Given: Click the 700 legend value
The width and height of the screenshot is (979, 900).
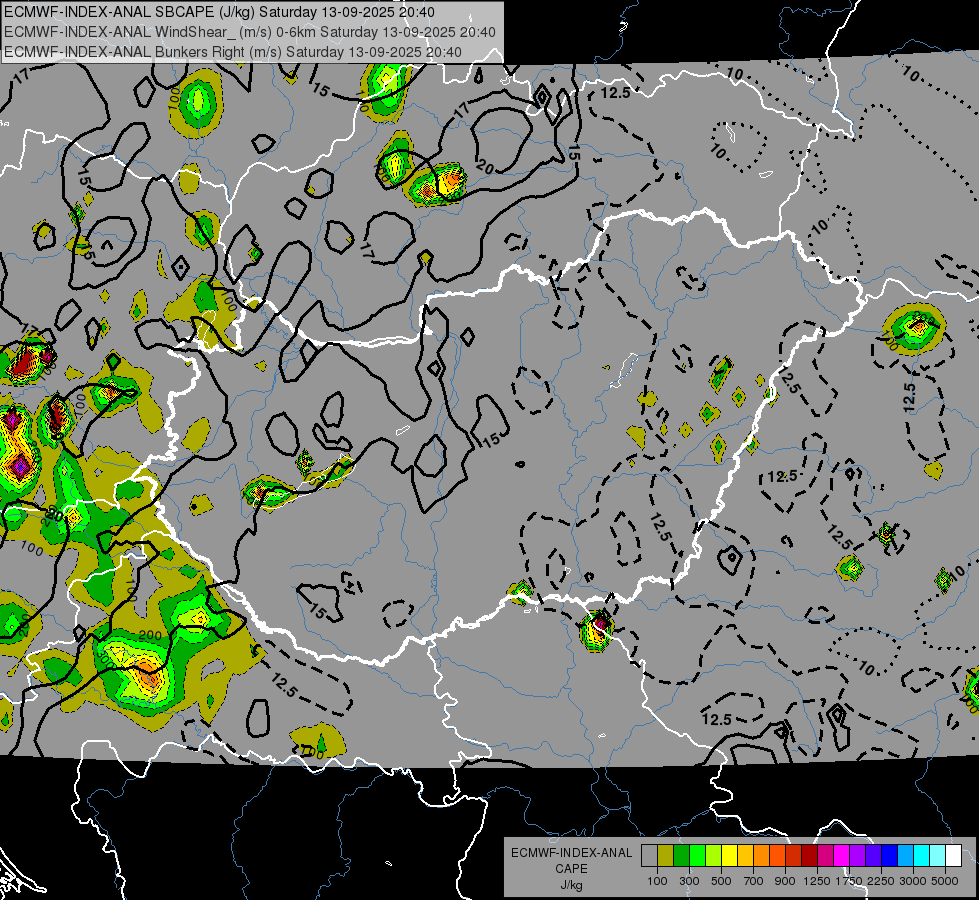Looking at the screenshot, I should tap(754, 881).
